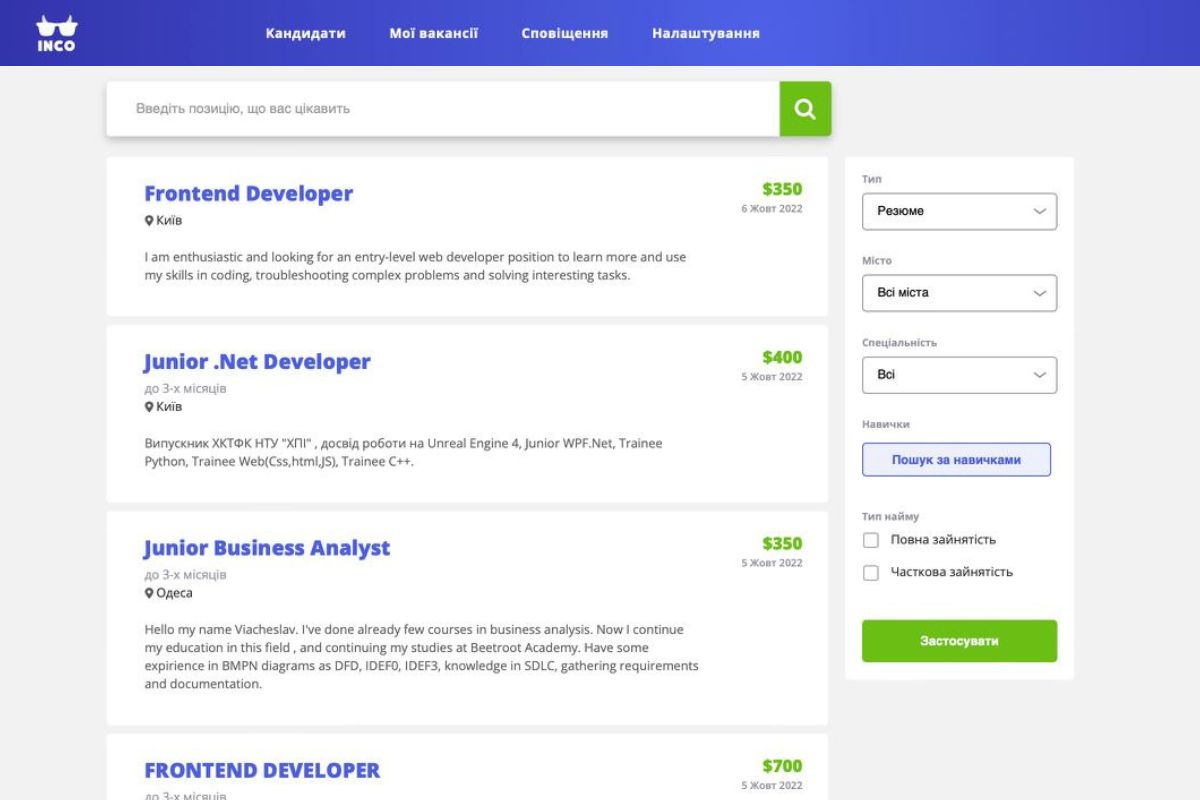Open Мої вакансії menu item
Image resolution: width=1200 pixels, height=800 pixels.
pos(433,33)
